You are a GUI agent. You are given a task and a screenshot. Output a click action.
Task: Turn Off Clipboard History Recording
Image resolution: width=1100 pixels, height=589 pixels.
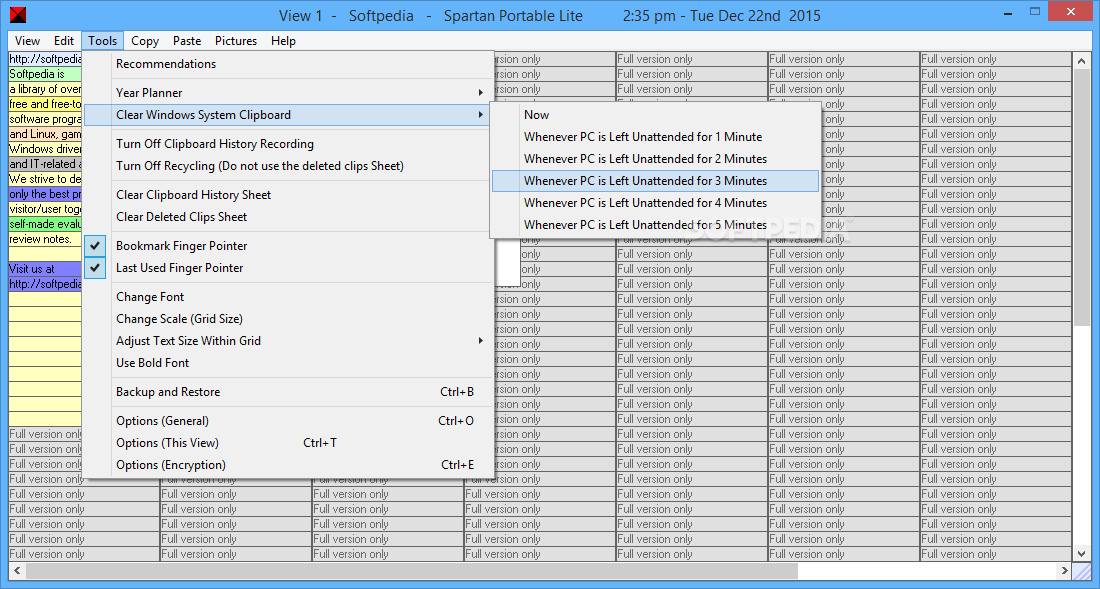[x=288, y=144]
